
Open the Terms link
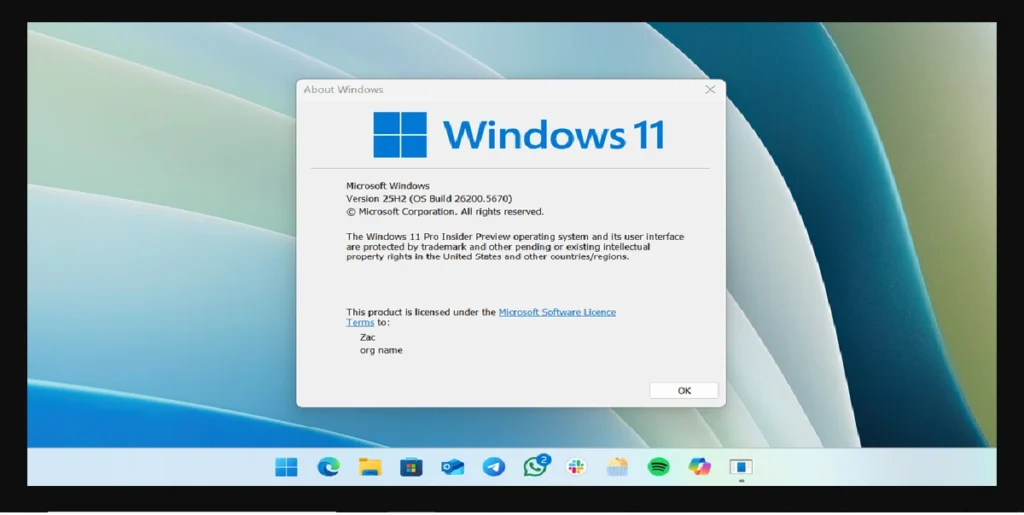pos(360,322)
